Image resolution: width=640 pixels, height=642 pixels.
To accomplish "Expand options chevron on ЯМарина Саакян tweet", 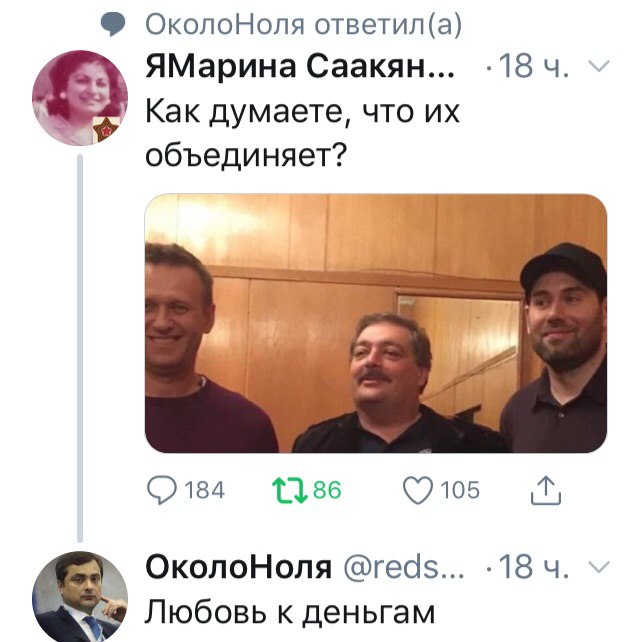I will tap(599, 66).
